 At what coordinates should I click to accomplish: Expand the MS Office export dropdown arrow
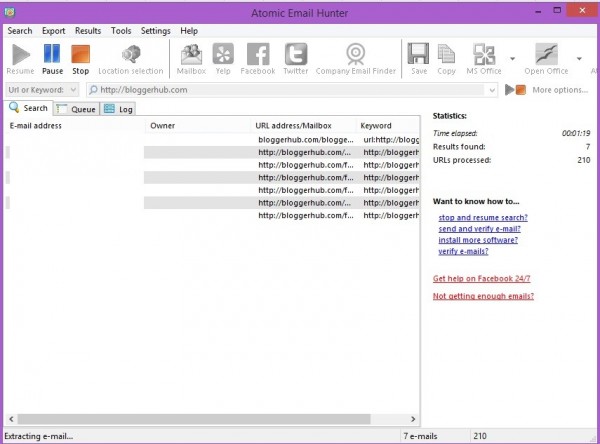pos(512,59)
